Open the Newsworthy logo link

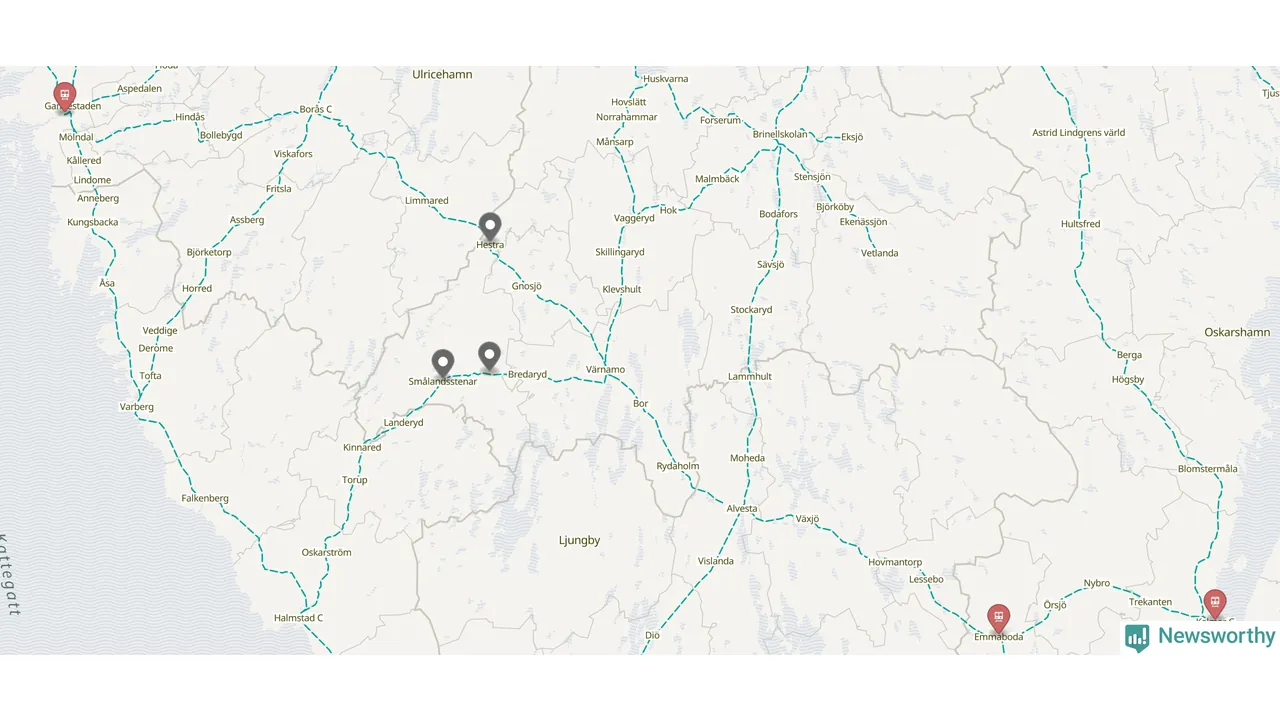(x=1200, y=637)
